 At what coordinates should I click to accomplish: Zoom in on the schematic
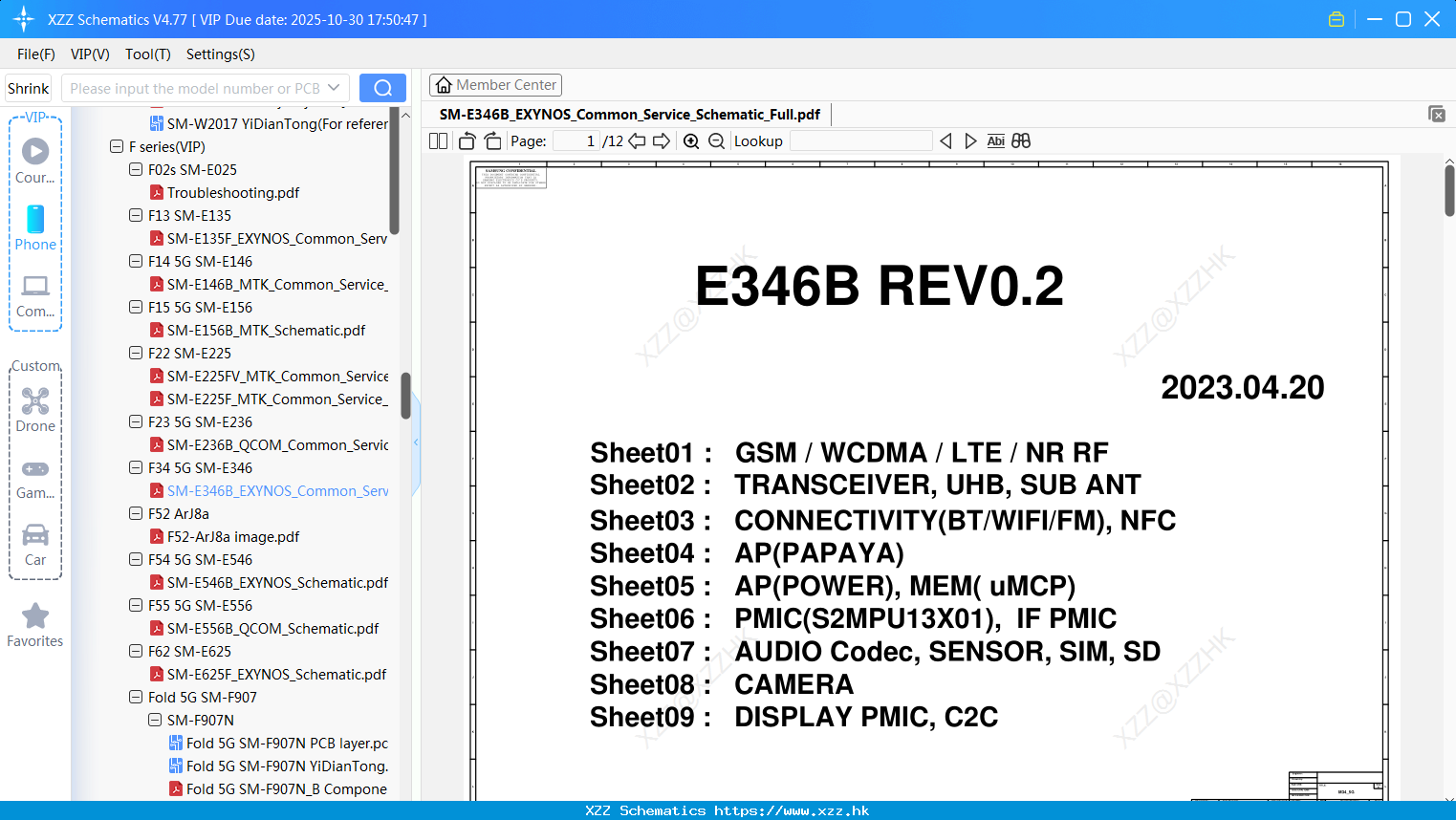(x=691, y=140)
